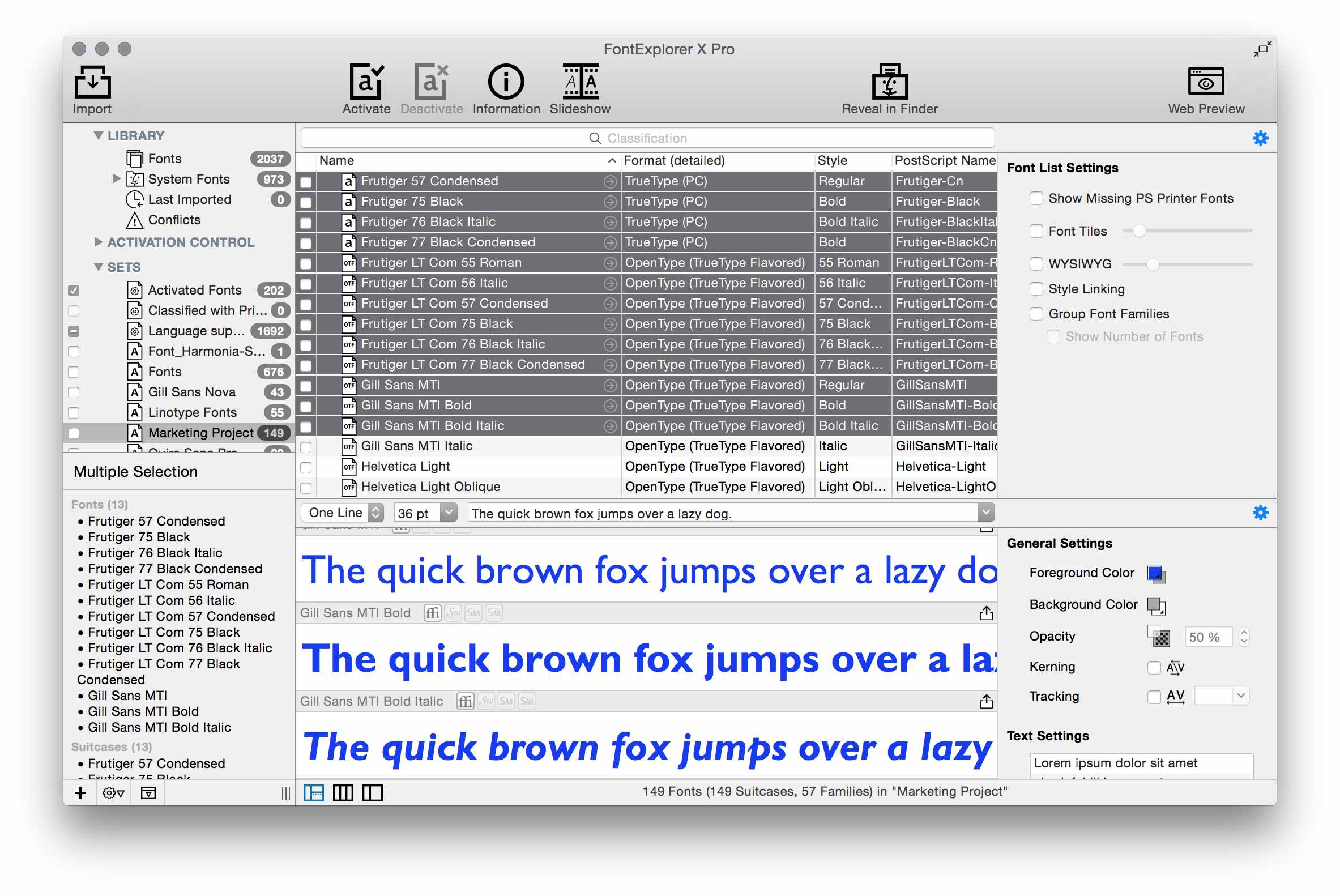Switch to three-column layout view icon
1340x896 pixels.
click(x=343, y=792)
